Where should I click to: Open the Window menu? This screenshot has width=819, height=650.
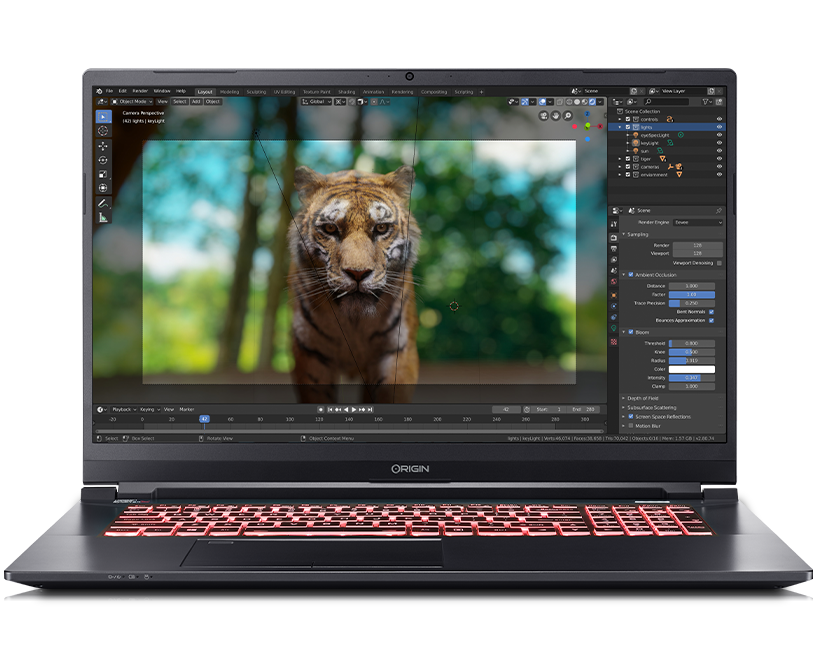point(162,91)
